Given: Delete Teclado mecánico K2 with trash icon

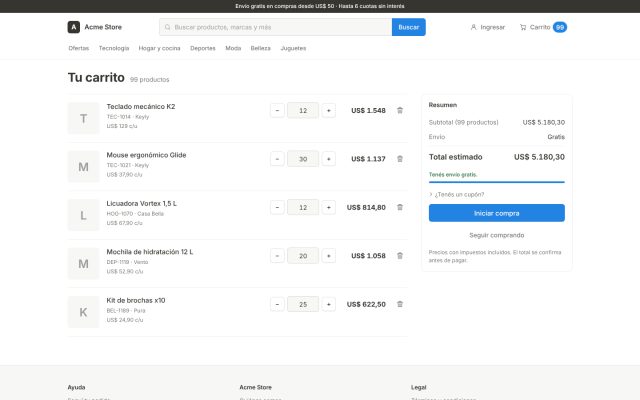Looking at the screenshot, I should click(x=400, y=110).
